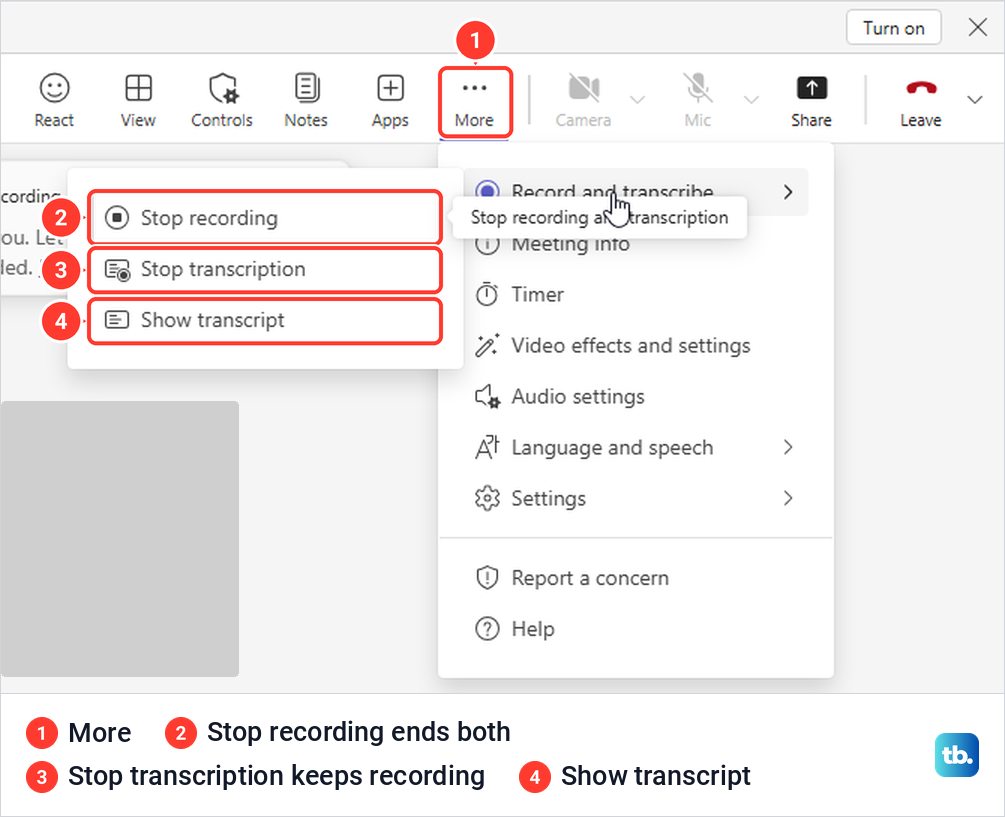The height and width of the screenshot is (817, 1005).
Task: Click the video effects wand icon
Action: click(x=487, y=345)
